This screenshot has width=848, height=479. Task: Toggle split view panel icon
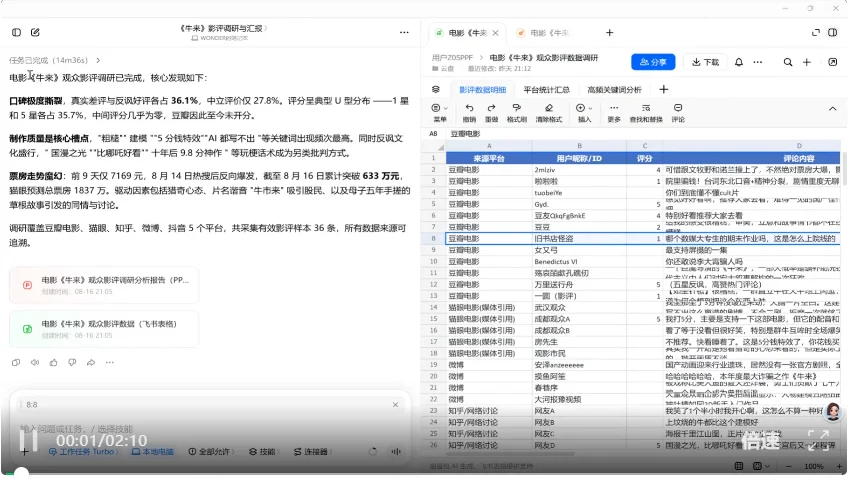click(x=833, y=32)
